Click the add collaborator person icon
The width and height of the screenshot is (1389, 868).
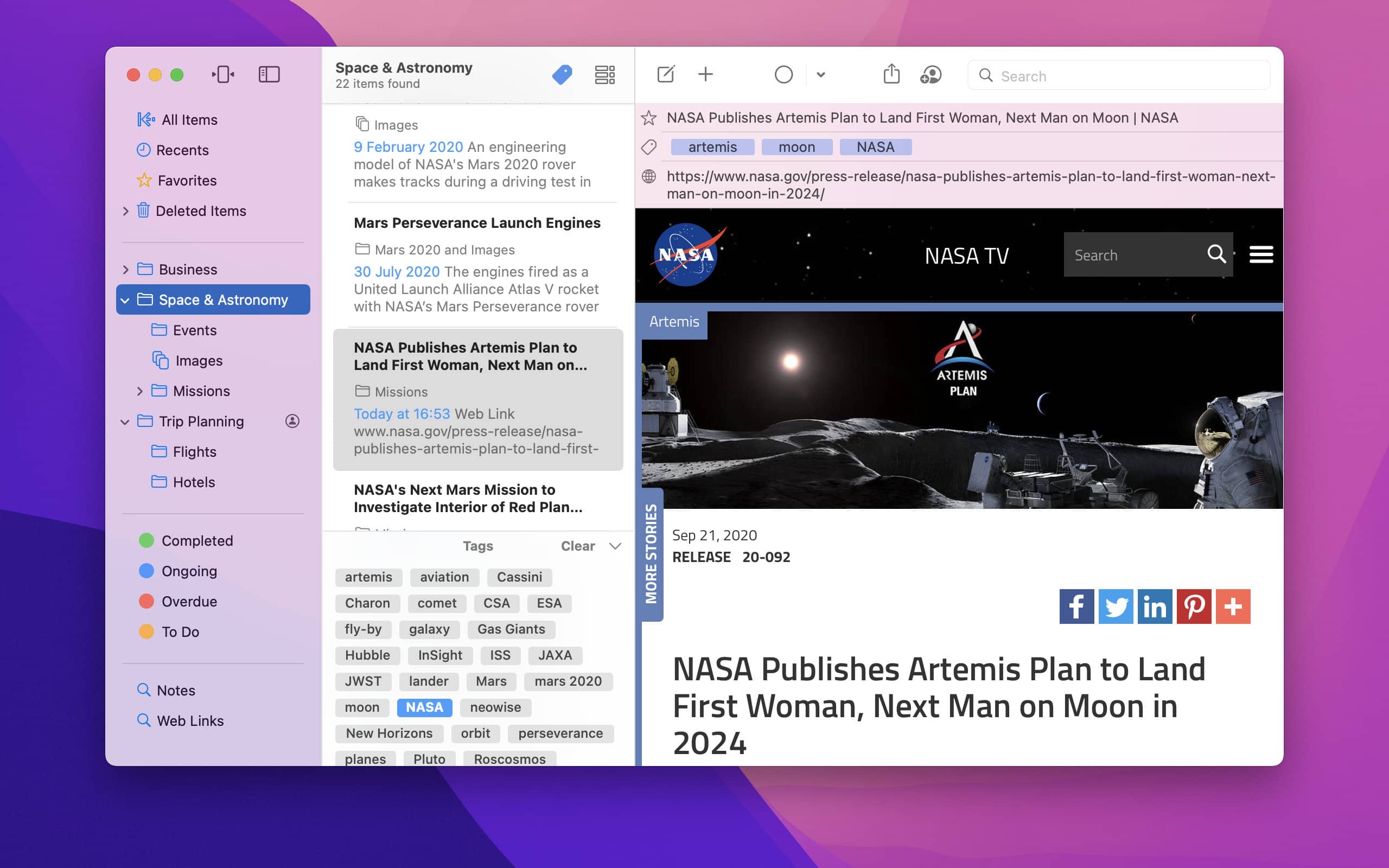coord(931,75)
